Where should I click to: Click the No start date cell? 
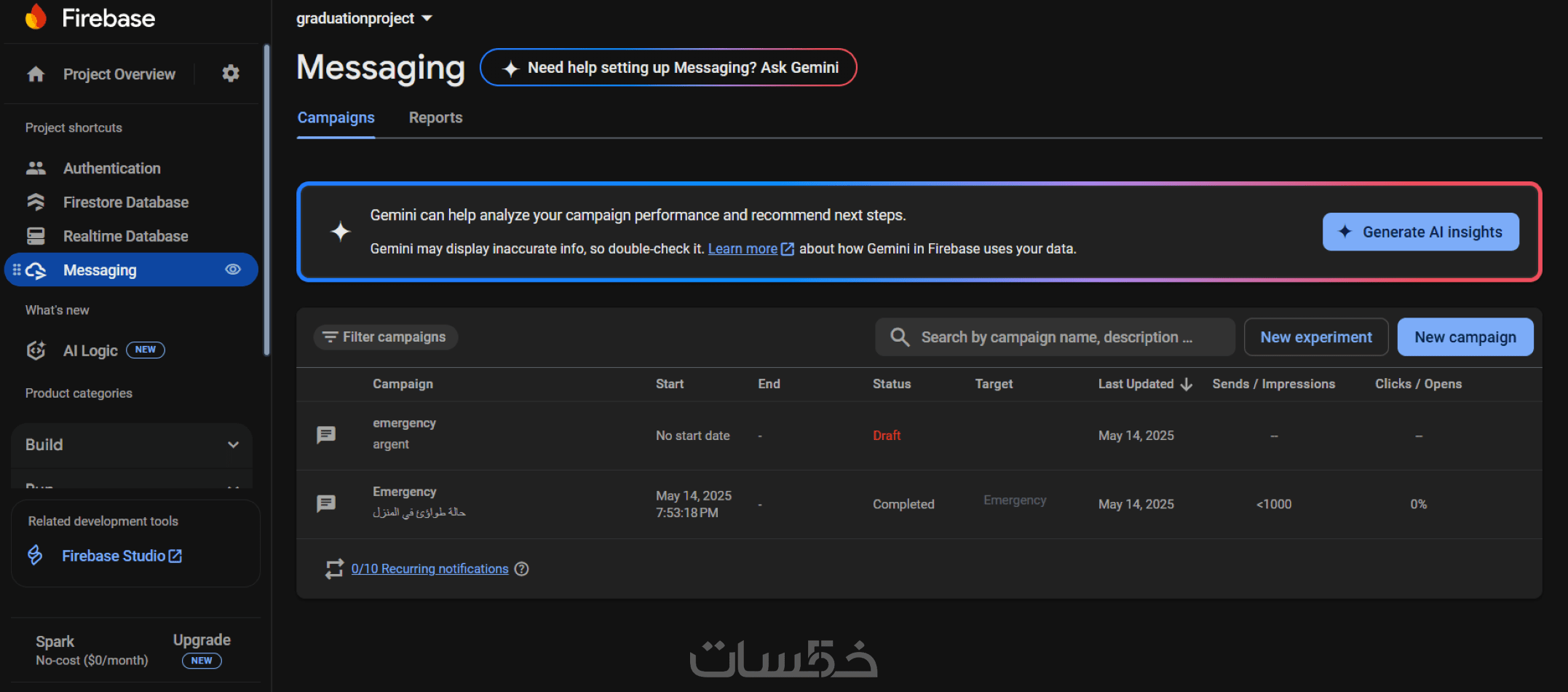(692, 436)
